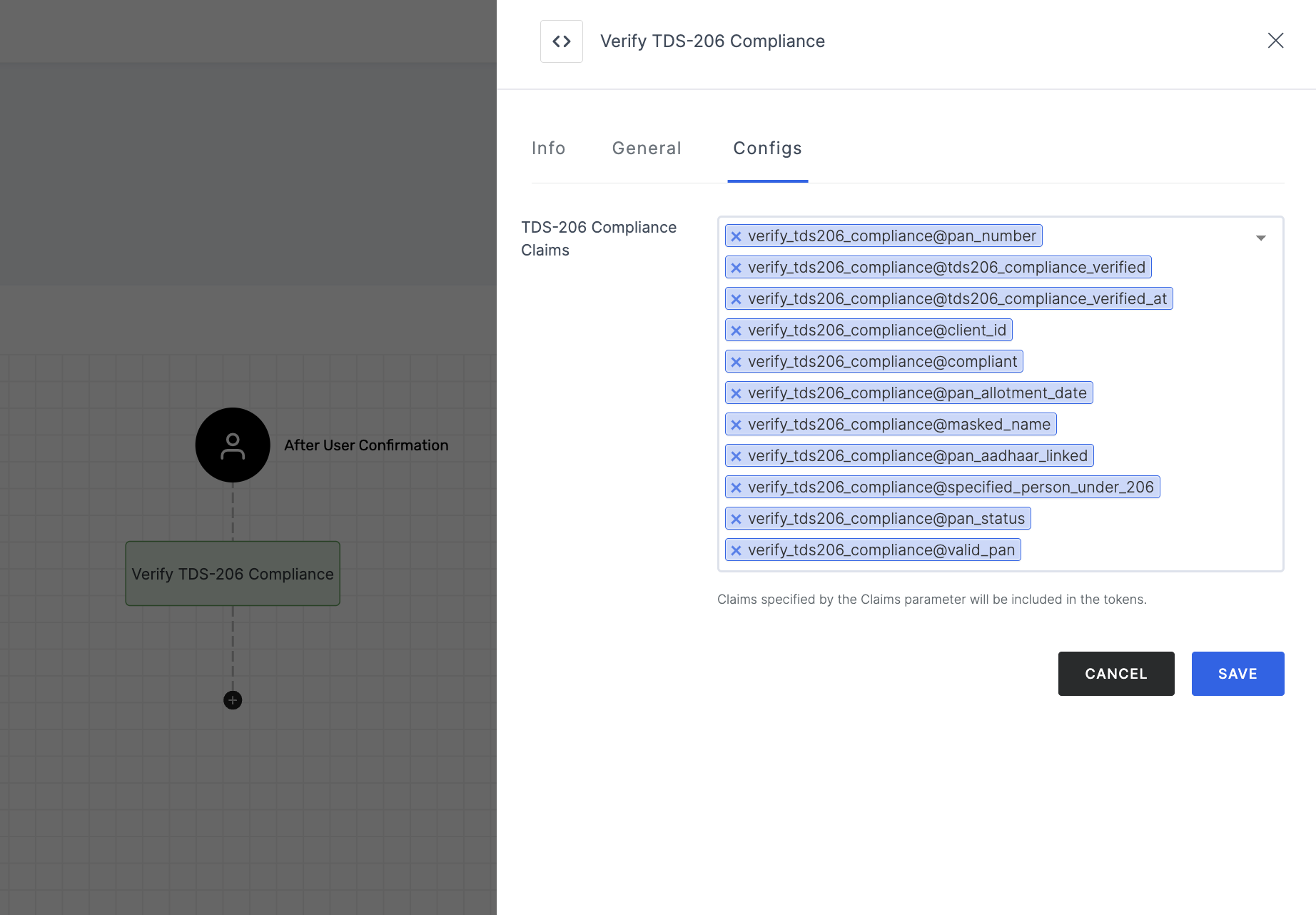Screen dimensions: 1316x915
Task: Switch to the General tab
Action: (647, 148)
